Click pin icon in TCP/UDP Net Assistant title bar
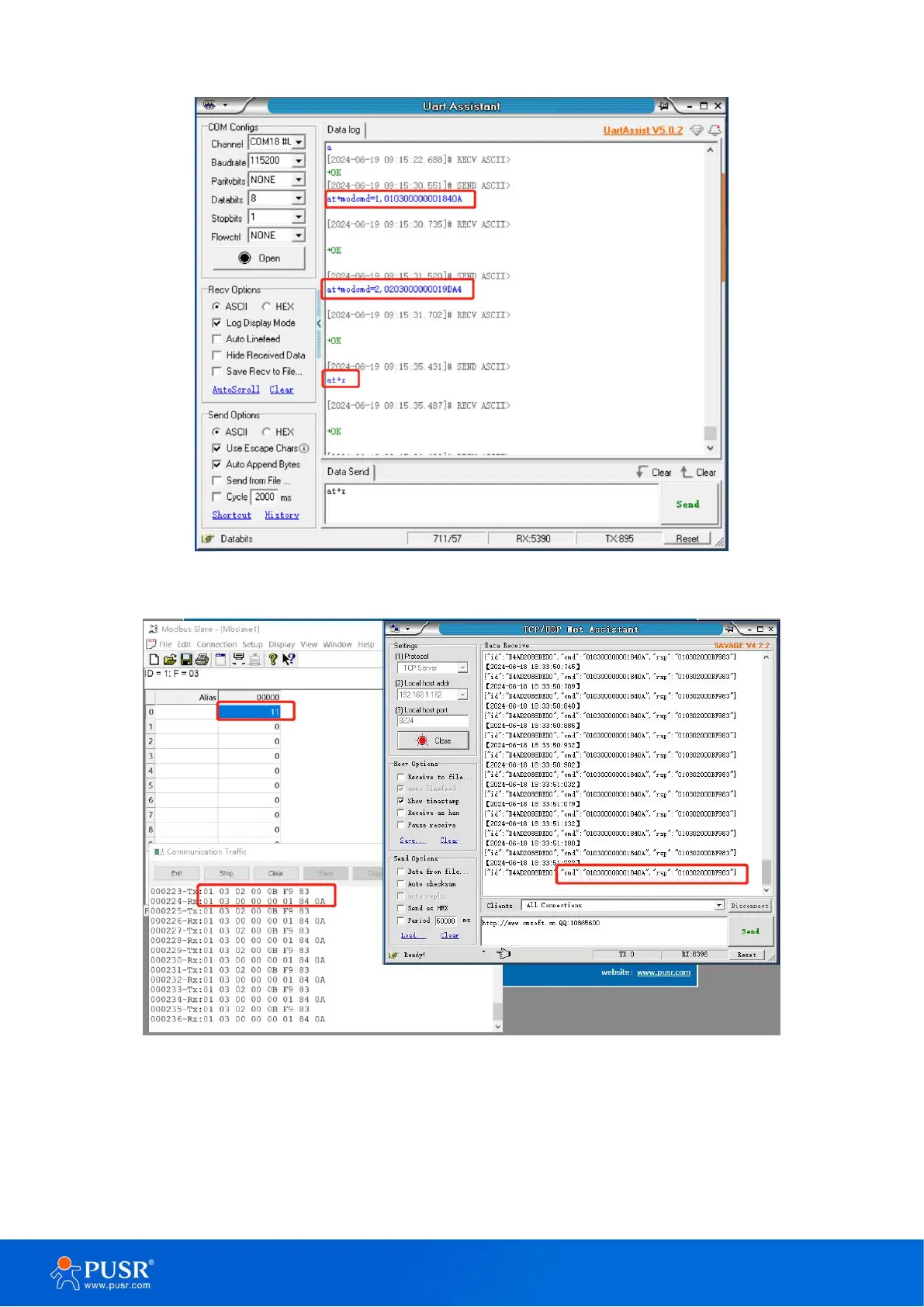Image resolution: width=924 pixels, height=1307 pixels. pos(729,629)
